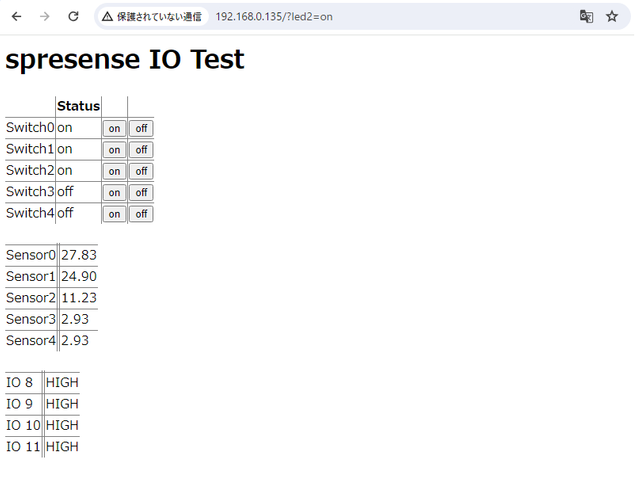This screenshot has width=640, height=480.
Task: Enable Switch3 with its on button
Action: 114,192
